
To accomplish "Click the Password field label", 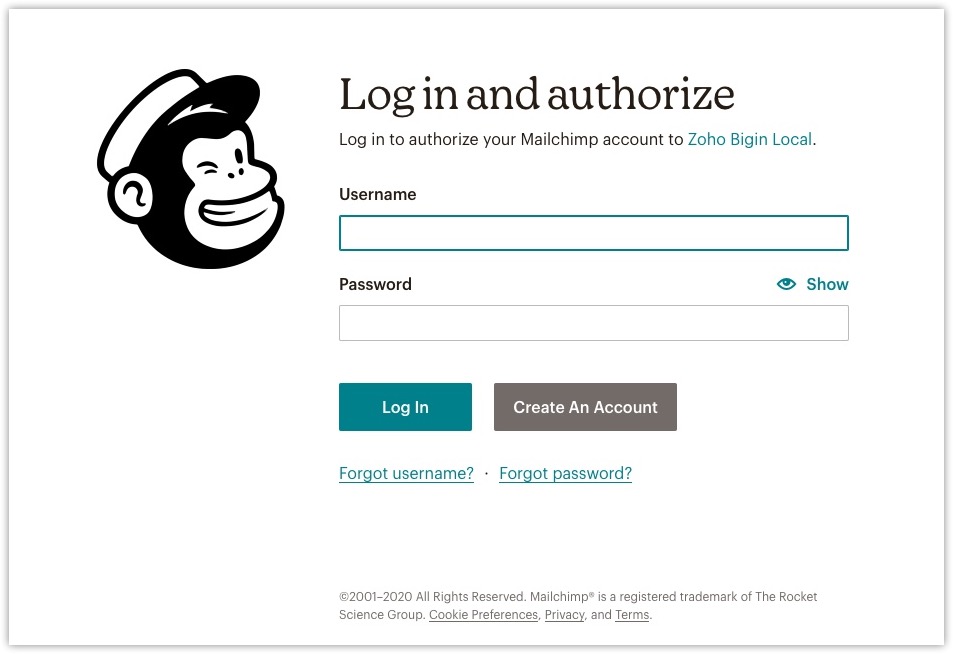I will click(x=375, y=284).
